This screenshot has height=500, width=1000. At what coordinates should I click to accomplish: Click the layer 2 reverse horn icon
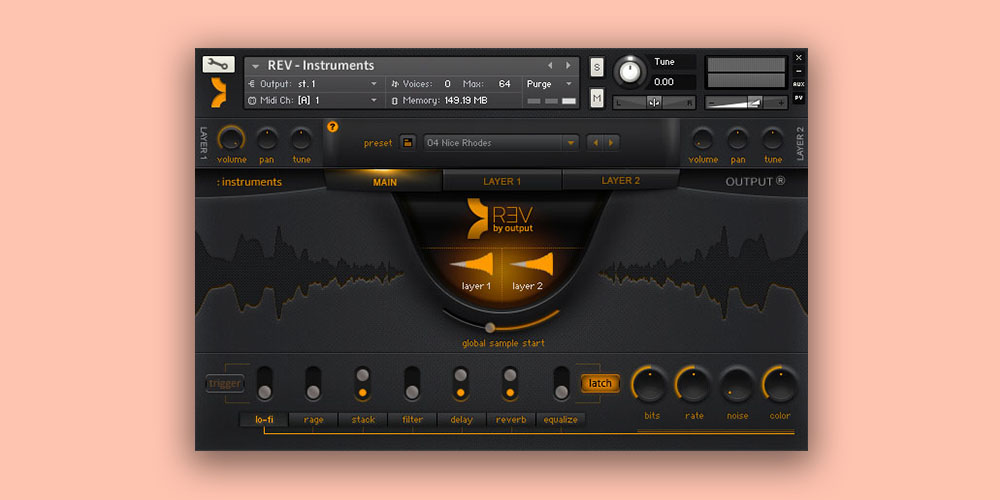(x=531, y=265)
